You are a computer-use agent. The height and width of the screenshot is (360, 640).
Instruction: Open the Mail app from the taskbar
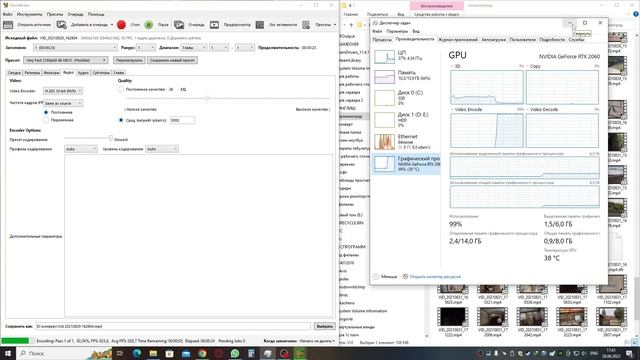tap(186, 353)
